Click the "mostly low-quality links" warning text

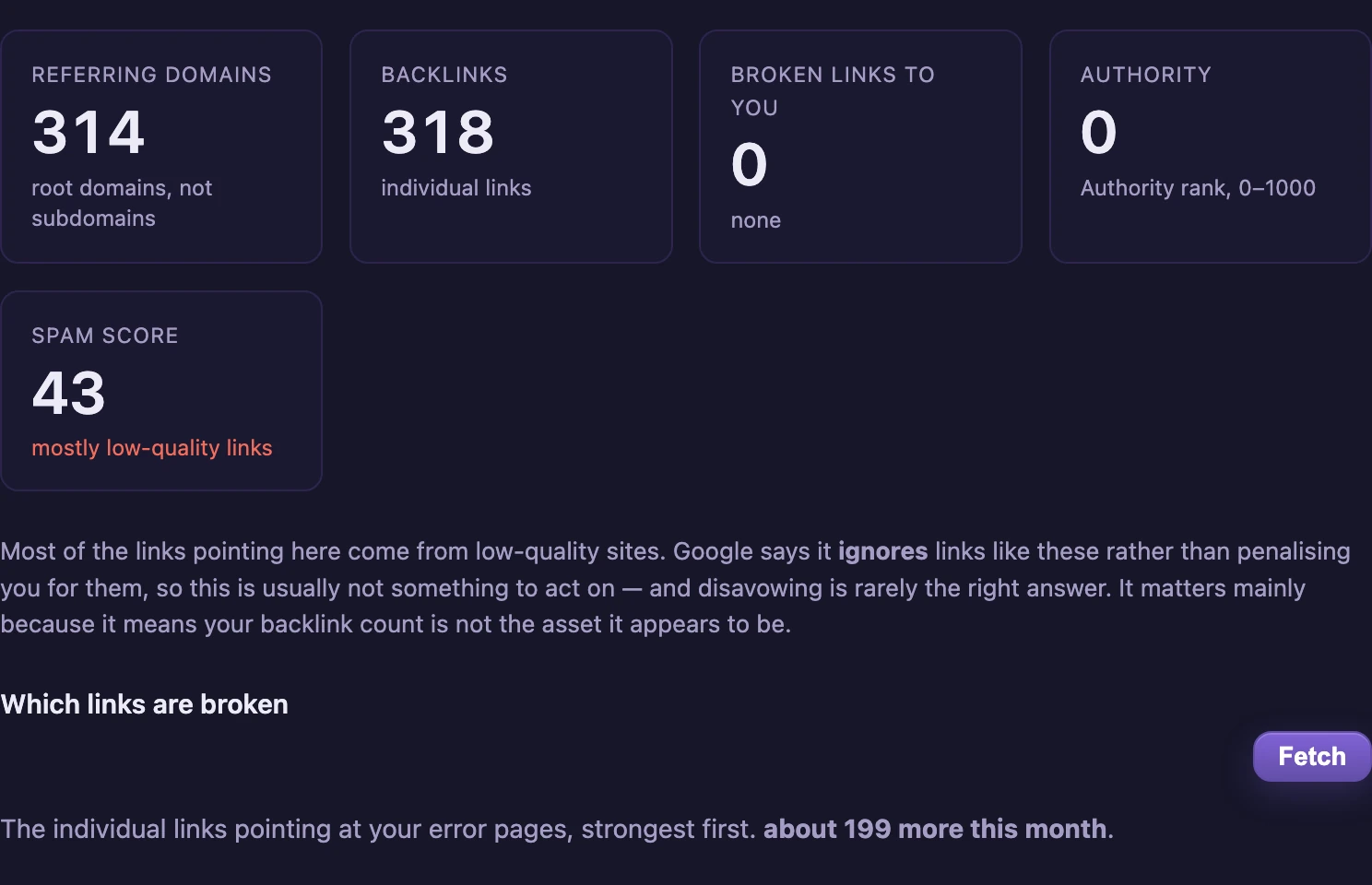[x=152, y=448]
